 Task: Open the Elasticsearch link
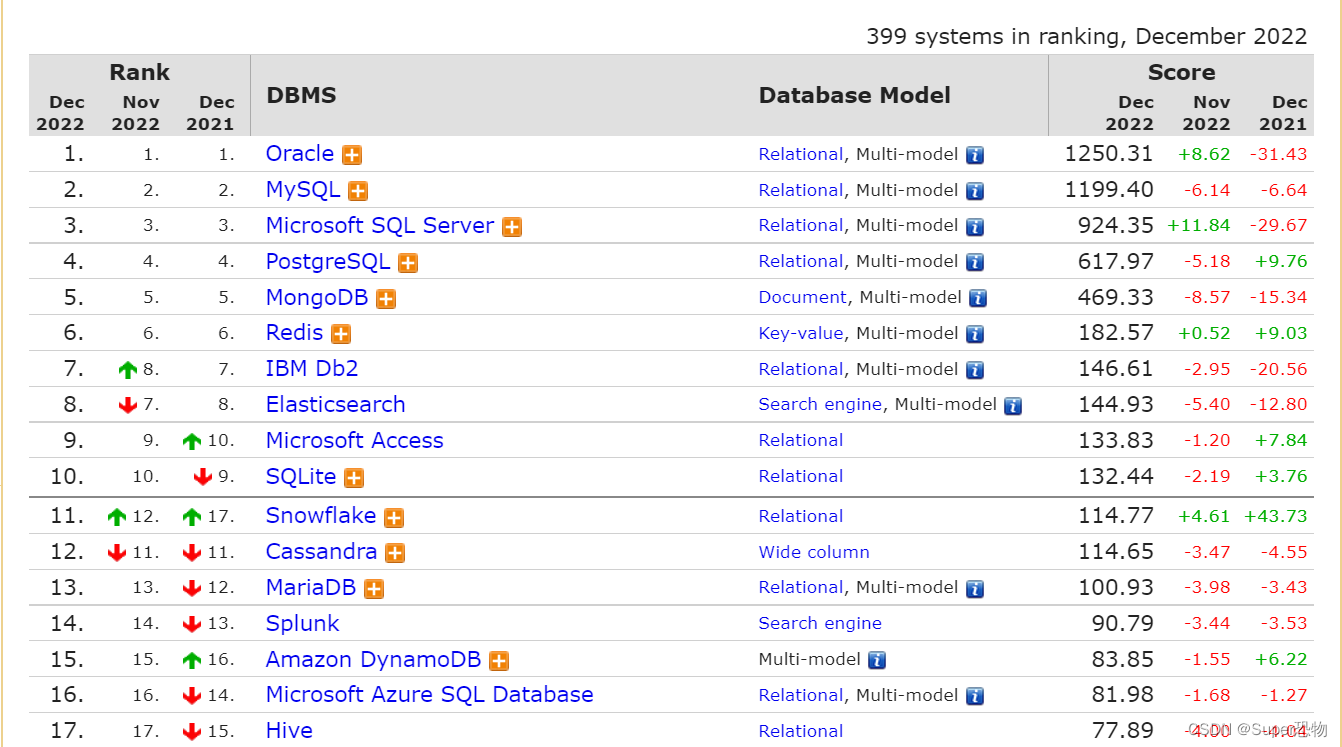[336, 405]
